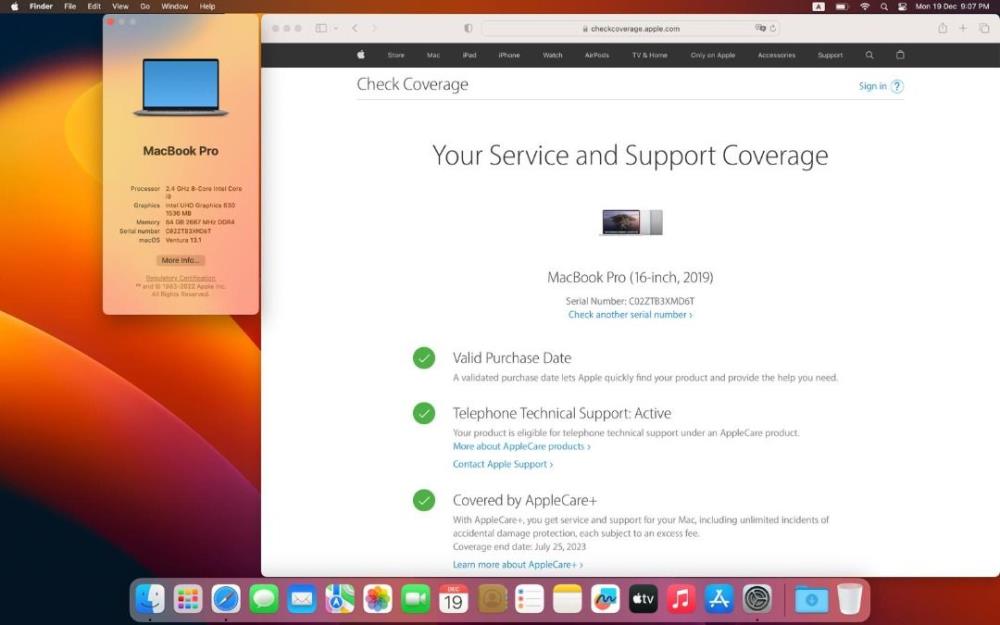Open Launchpad in the Dock

click(188, 599)
